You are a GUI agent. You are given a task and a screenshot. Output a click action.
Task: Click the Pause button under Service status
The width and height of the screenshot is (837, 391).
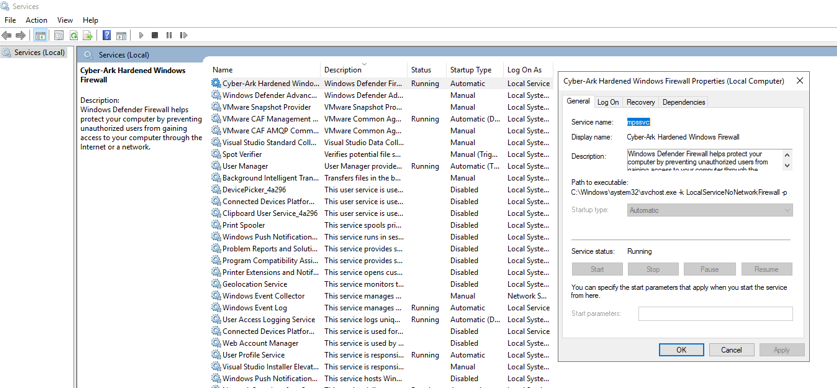709,269
